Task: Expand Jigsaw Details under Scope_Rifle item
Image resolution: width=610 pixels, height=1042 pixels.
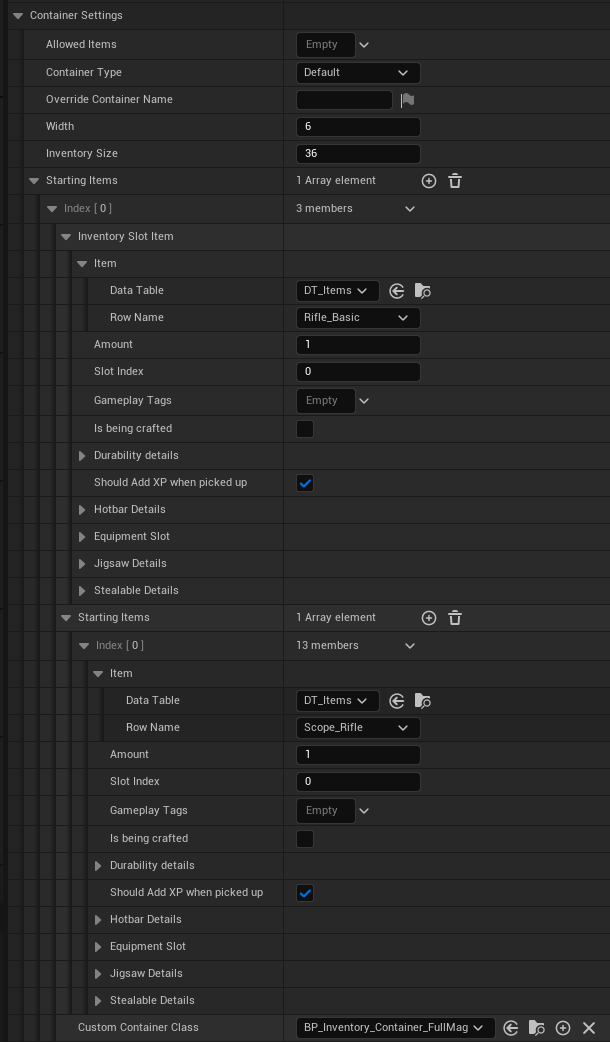Action: [x=98, y=974]
